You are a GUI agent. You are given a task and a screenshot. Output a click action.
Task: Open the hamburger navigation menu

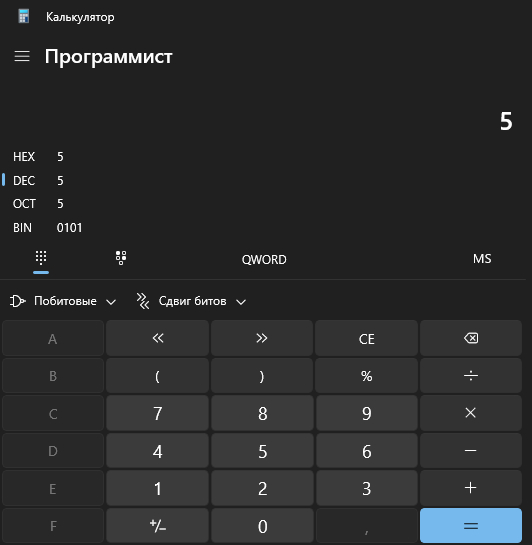click(x=22, y=56)
